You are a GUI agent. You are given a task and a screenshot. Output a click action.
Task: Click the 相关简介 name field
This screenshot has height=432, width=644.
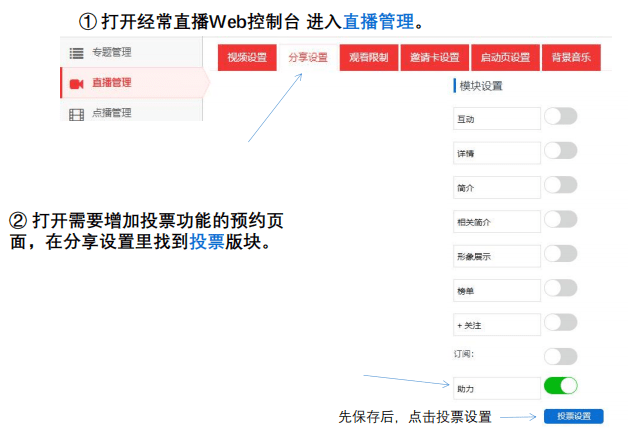(496, 221)
